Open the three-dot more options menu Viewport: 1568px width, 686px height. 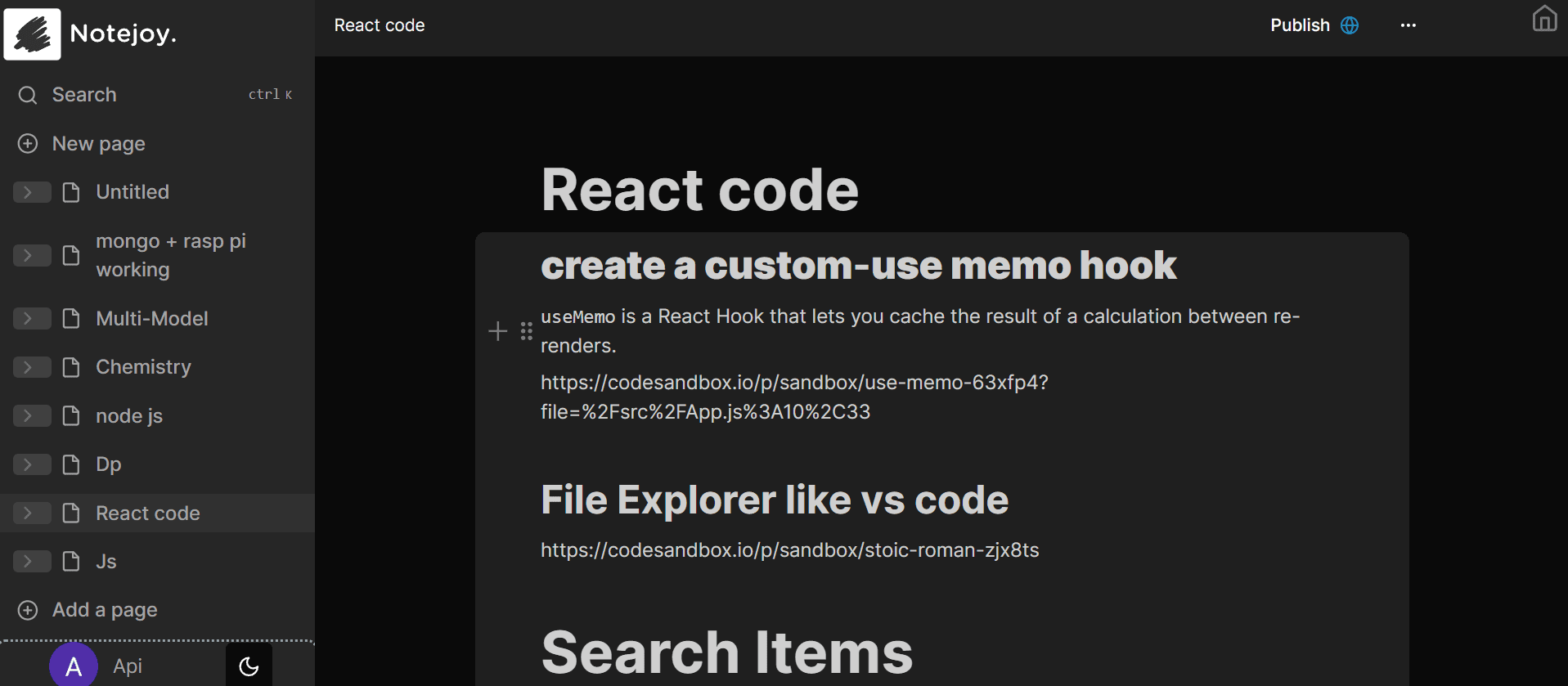(1408, 25)
